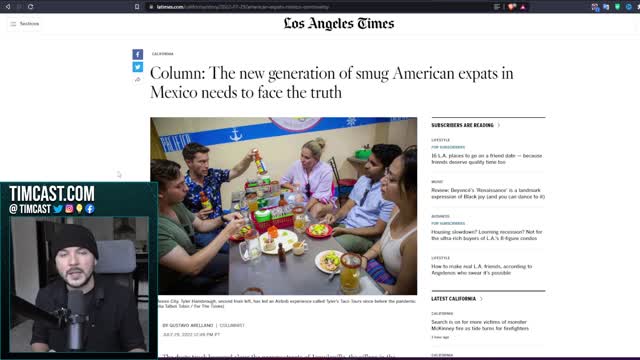Open the Sections hamburger menu

(x=24, y=24)
